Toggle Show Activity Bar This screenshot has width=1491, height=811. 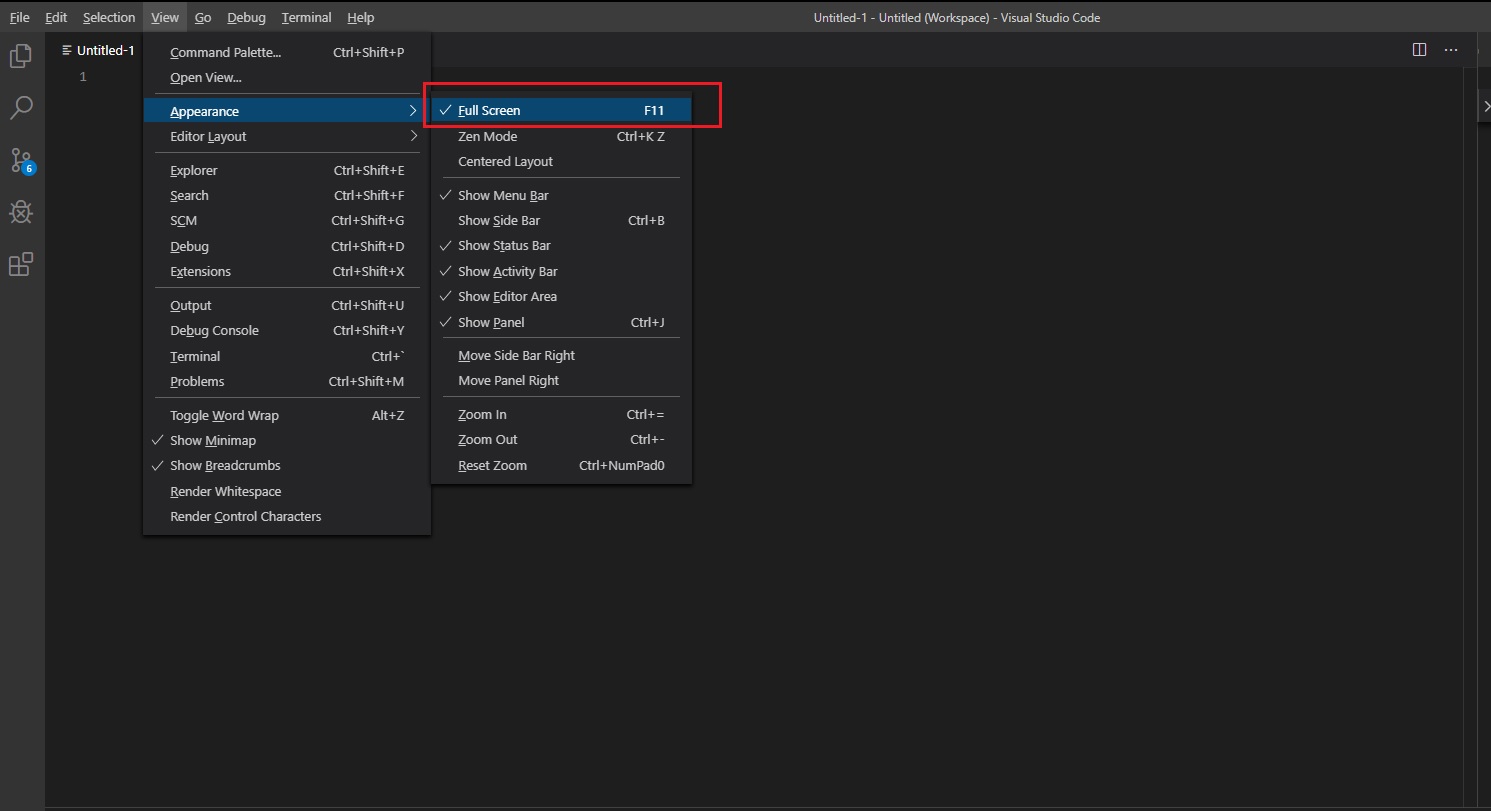tap(561, 272)
